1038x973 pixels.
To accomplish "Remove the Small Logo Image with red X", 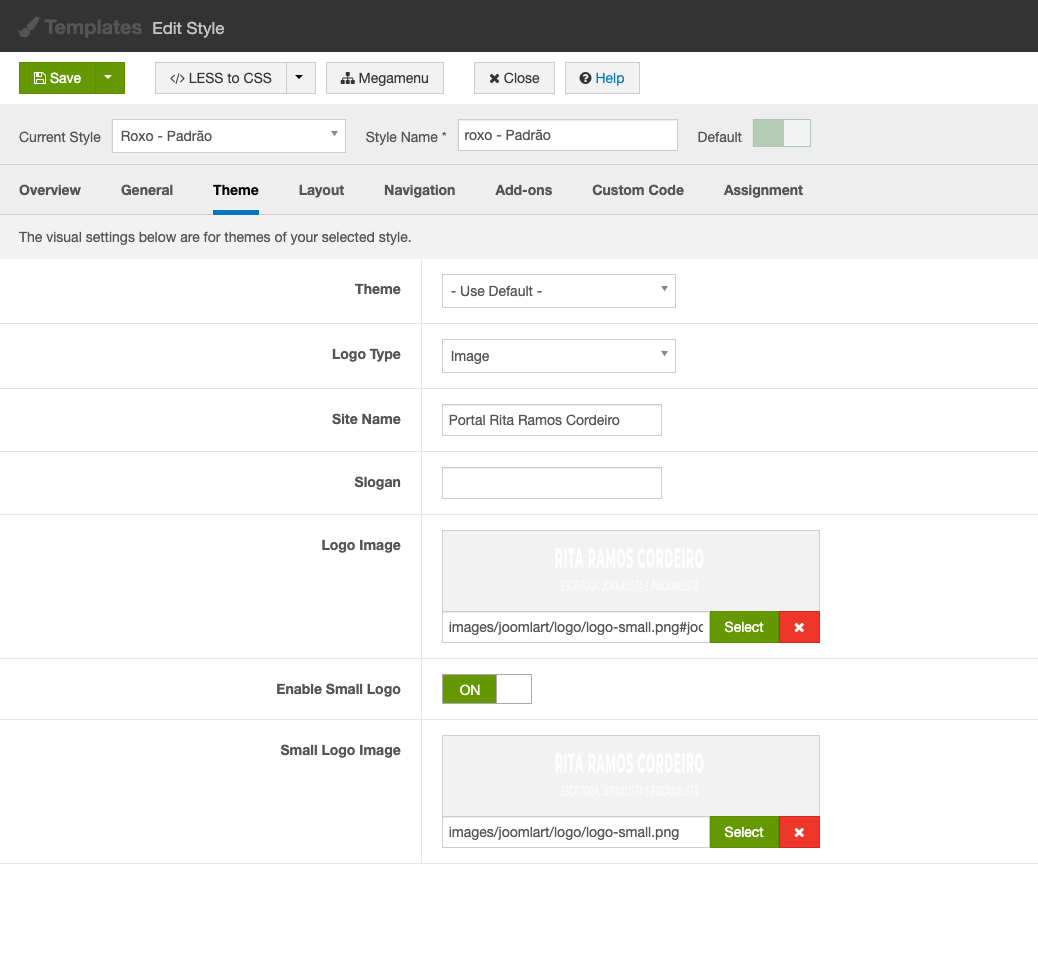I will pos(799,832).
